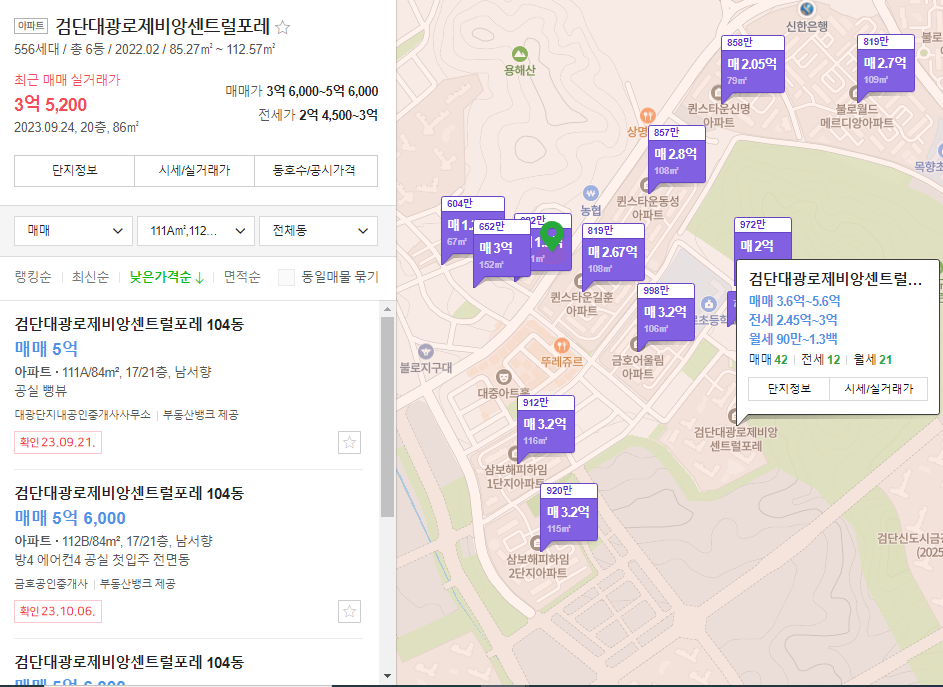The height and width of the screenshot is (687, 943).
Task: Sort listings by 최신순
Action: (x=90, y=277)
